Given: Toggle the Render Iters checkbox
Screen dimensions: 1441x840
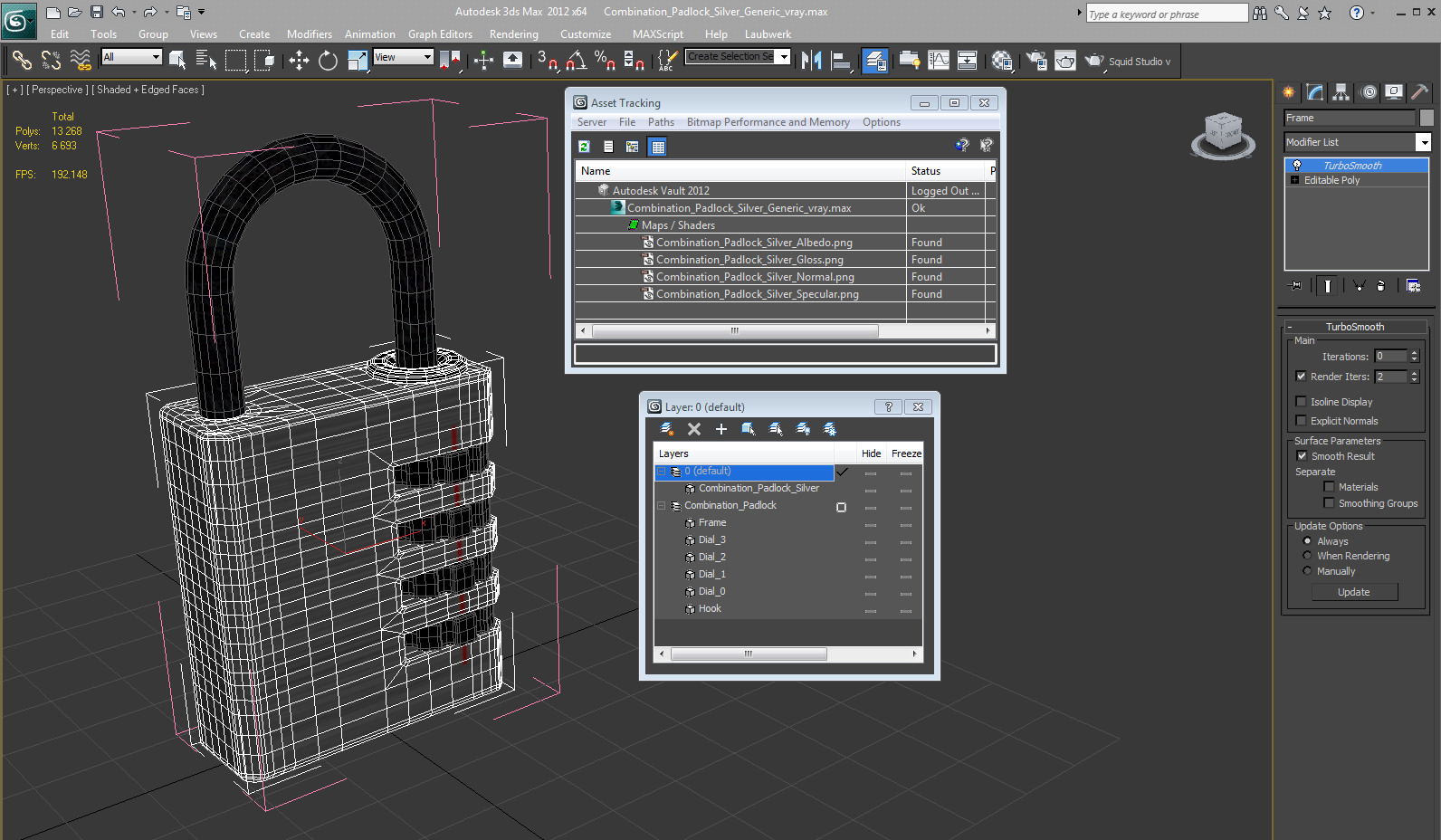Looking at the screenshot, I should pos(1301,377).
